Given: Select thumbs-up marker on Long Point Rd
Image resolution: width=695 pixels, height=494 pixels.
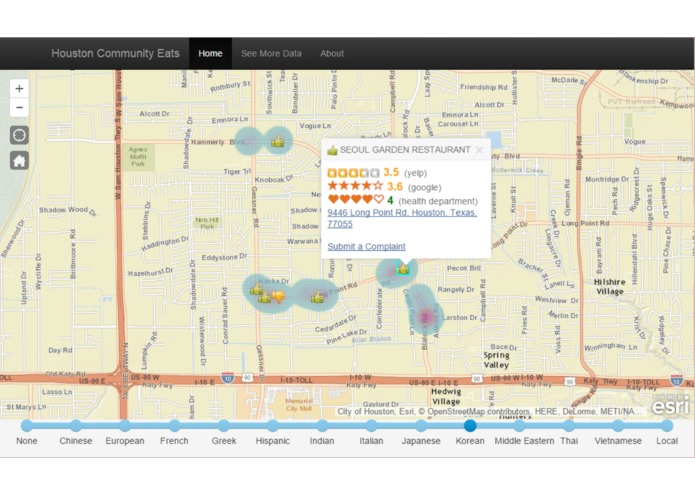Looking at the screenshot, I should 318,297.
